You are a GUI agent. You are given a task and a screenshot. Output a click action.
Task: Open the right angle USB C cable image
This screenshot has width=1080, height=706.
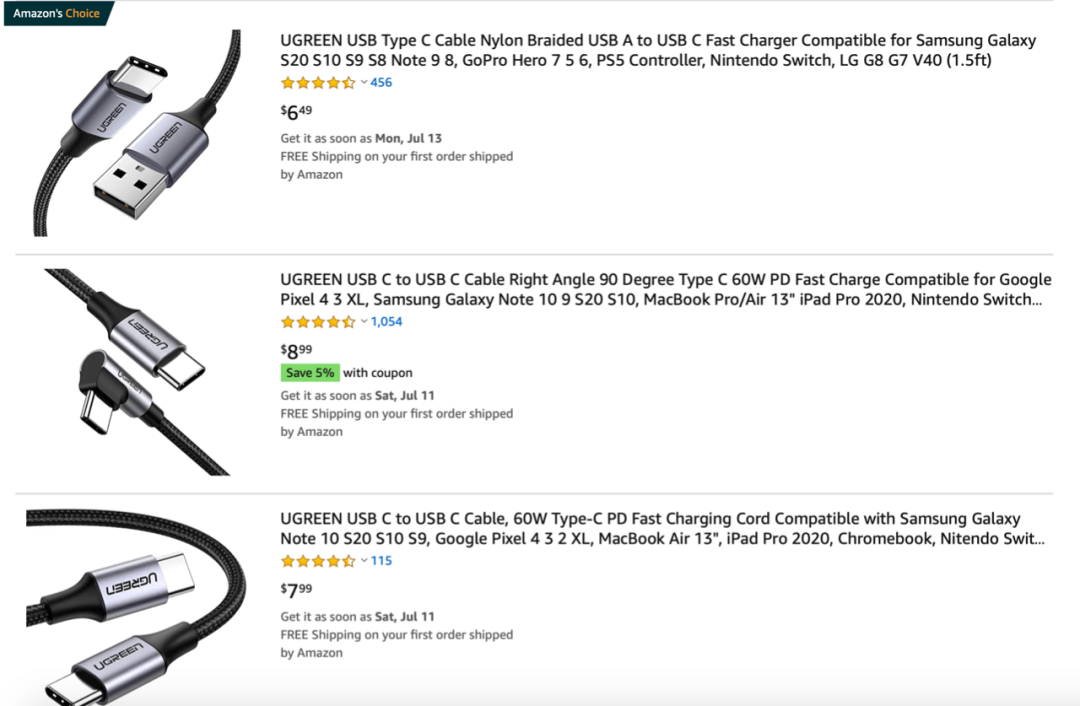coord(138,372)
